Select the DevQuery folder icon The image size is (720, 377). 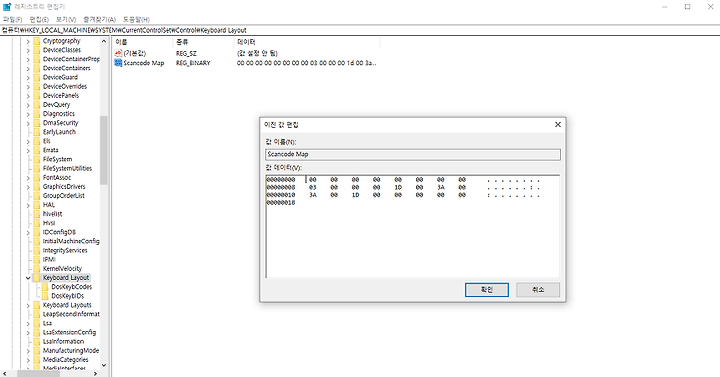coord(37,105)
